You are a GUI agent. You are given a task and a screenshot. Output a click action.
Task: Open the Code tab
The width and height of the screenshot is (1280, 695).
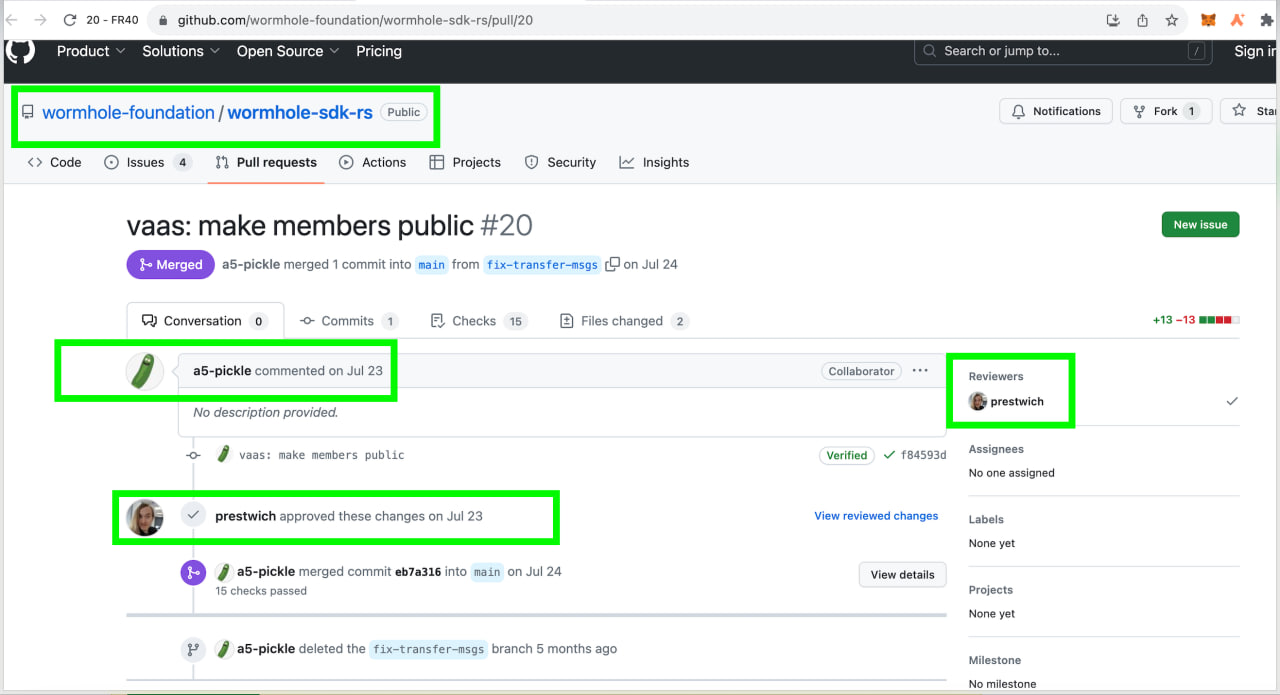[54, 162]
